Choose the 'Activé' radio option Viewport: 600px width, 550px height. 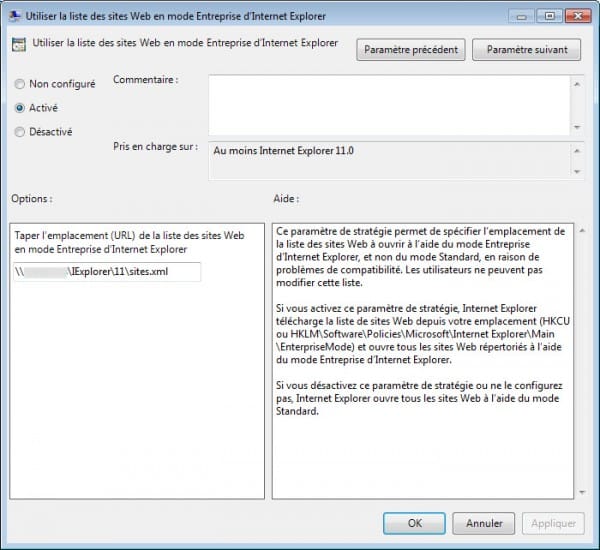pos(21,107)
